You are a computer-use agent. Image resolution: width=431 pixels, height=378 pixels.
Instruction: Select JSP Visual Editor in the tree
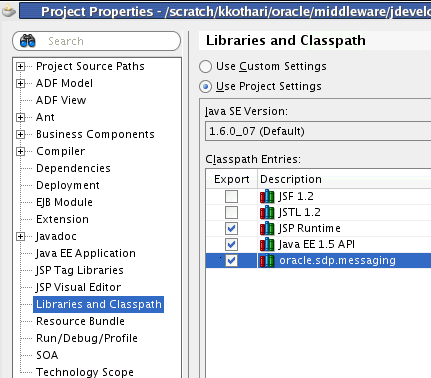78,287
